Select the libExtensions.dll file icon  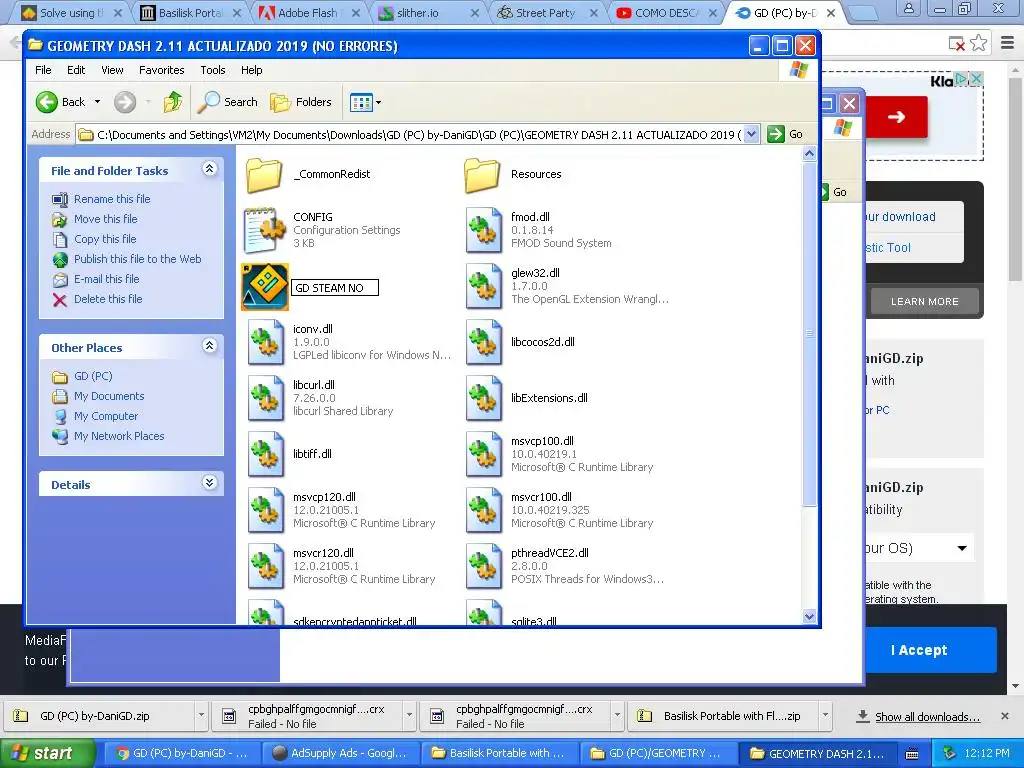pos(484,398)
